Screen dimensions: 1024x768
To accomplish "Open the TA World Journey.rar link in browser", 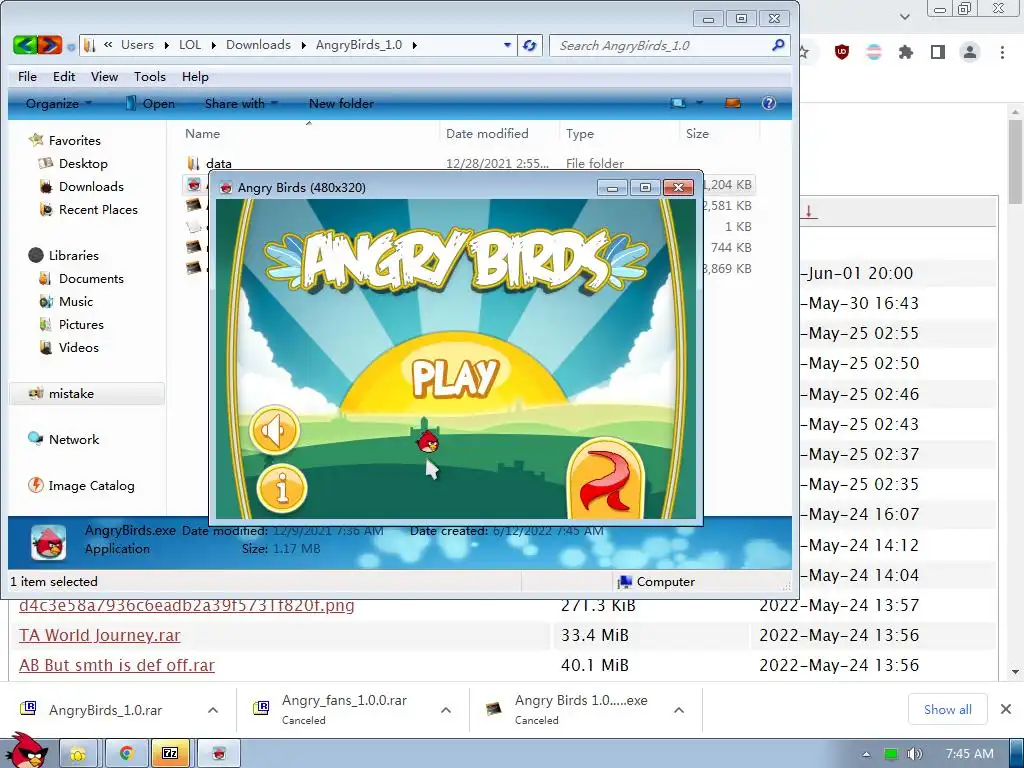I will pyautogui.click(x=99, y=635).
